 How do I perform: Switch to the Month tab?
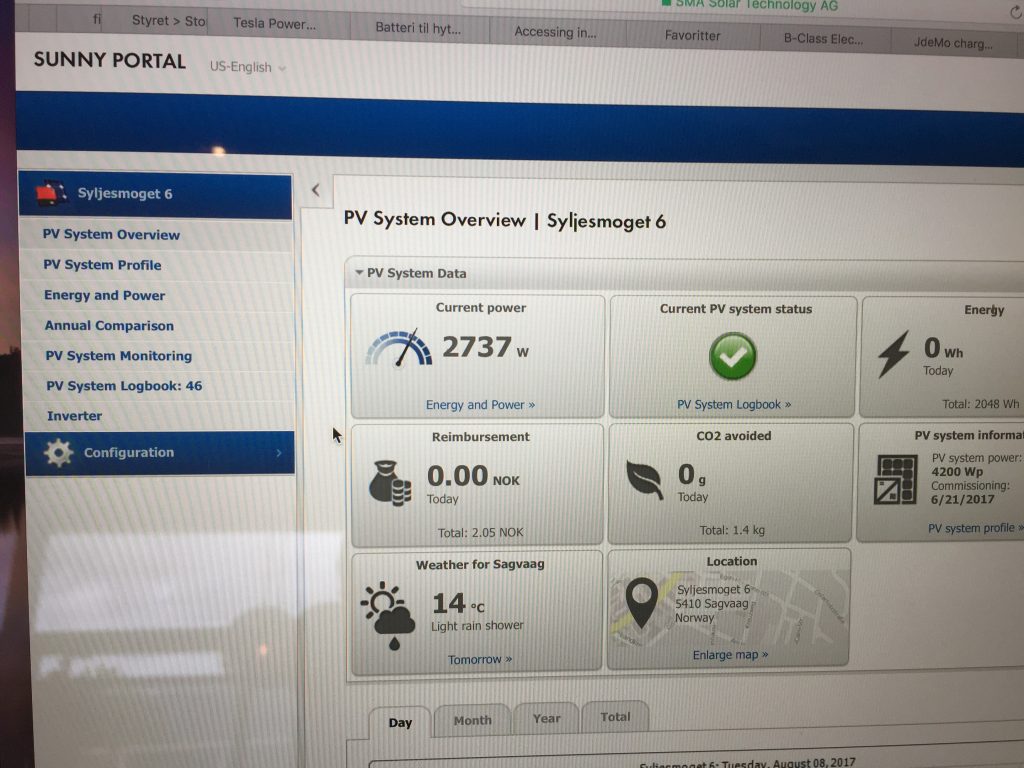[x=472, y=720]
